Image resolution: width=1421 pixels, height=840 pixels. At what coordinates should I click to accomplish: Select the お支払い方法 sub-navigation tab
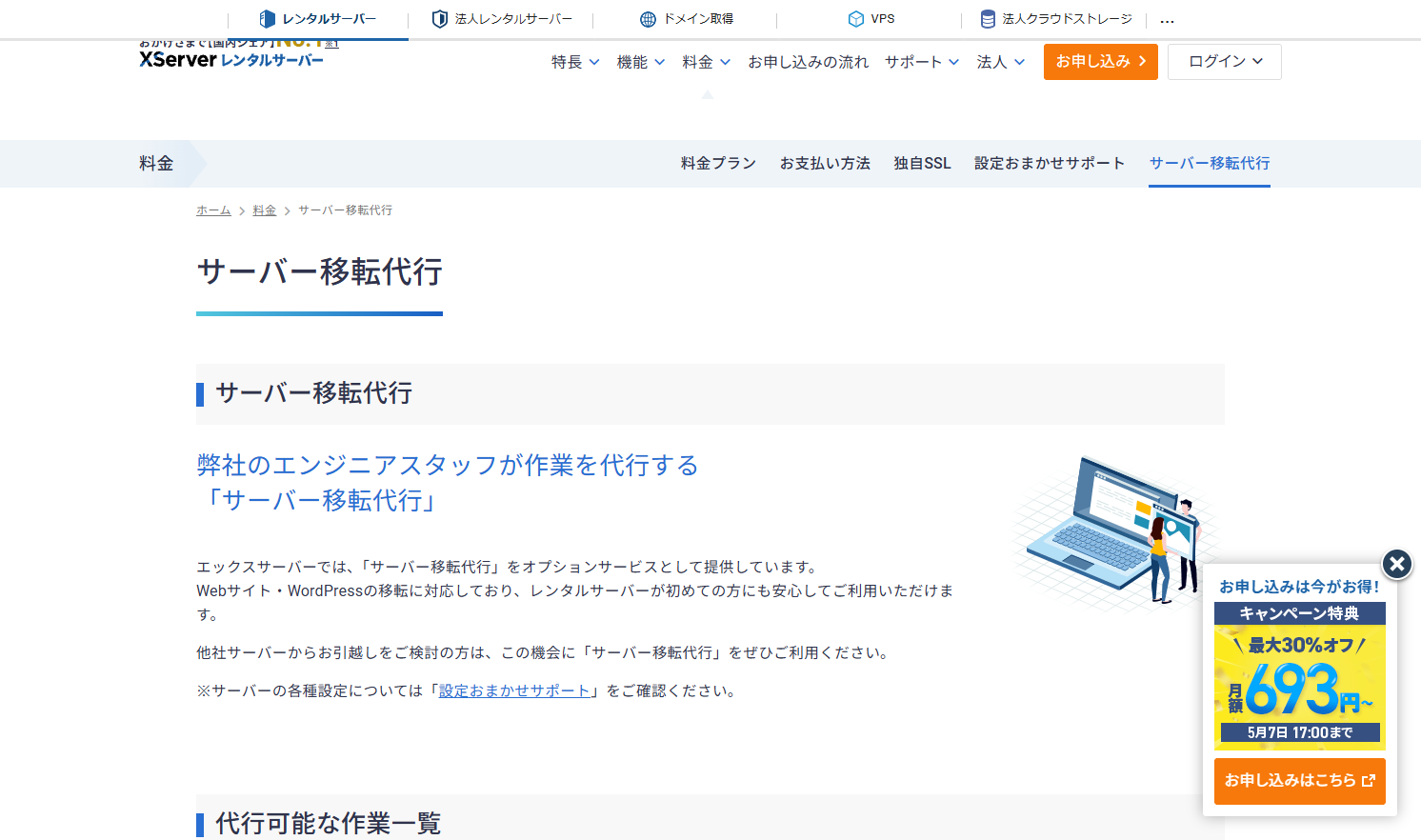pos(825,164)
